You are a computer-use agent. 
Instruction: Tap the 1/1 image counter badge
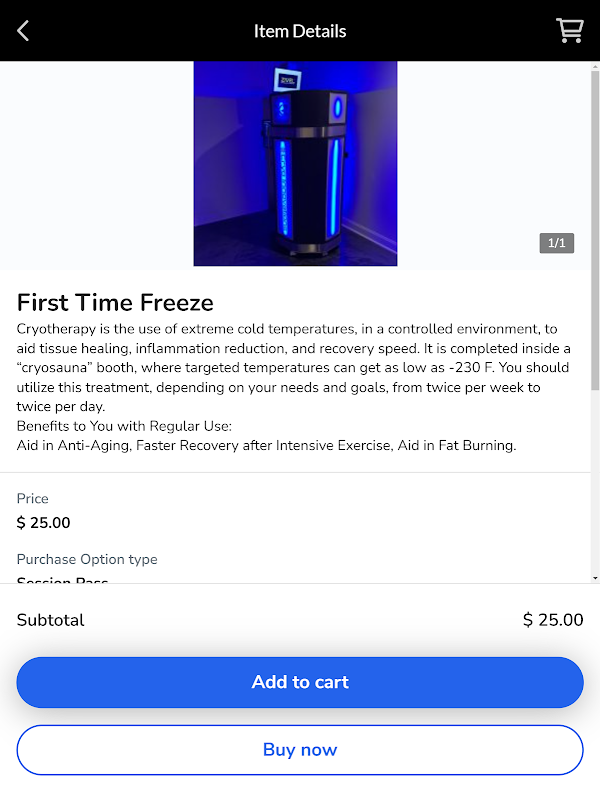pyautogui.click(x=557, y=243)
